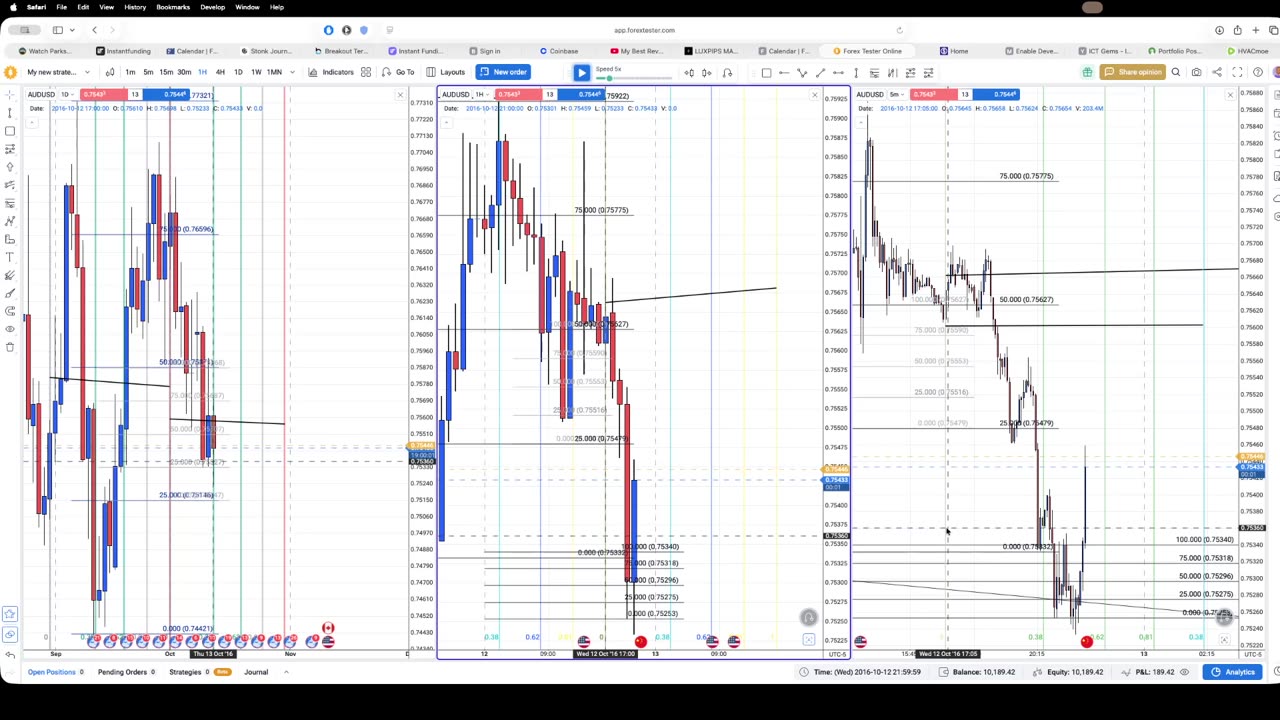Click the step-back bar icon
This screenshot has height=720, width=1280.
coord(689,72)
